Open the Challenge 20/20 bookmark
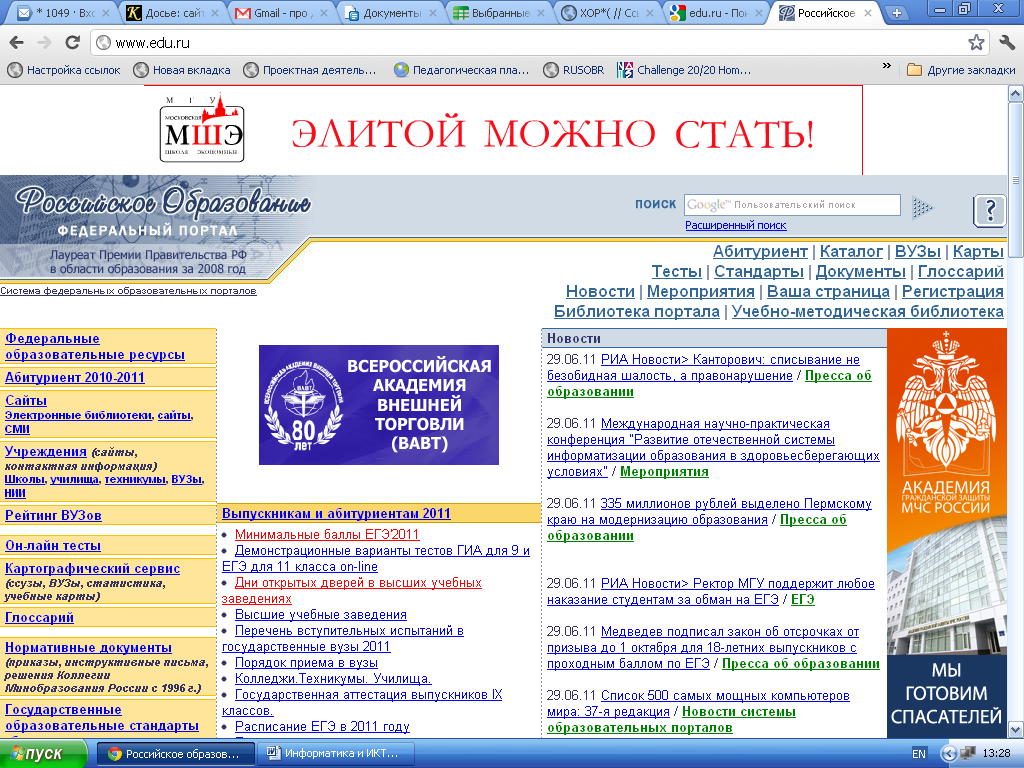The width and height of the screenshot is (1024, 768). 684,70
